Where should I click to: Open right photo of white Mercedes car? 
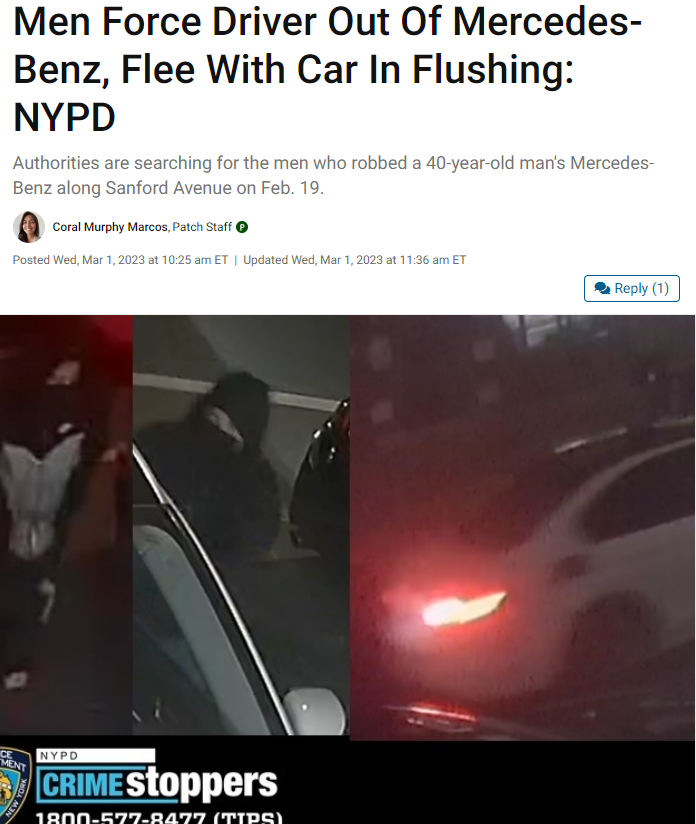pyautogui.click(x=523, y=528)
